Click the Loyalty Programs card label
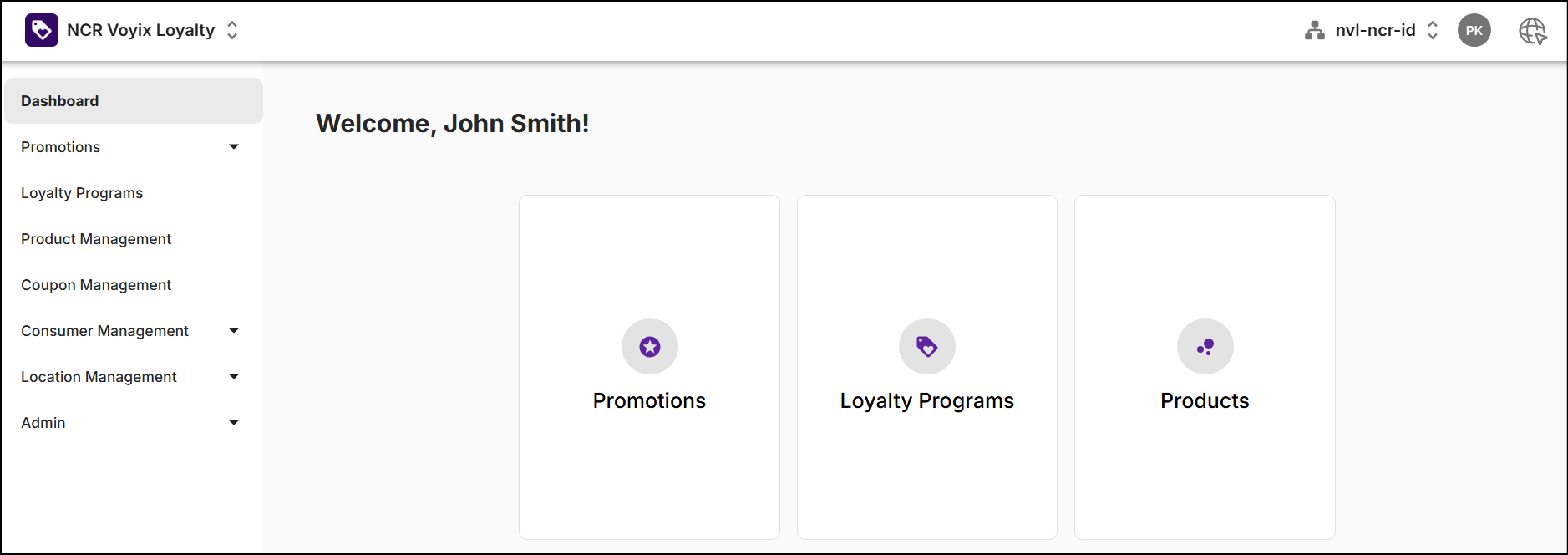Image resolution: width=1568 pixels, height=555 pixels. 926,401
